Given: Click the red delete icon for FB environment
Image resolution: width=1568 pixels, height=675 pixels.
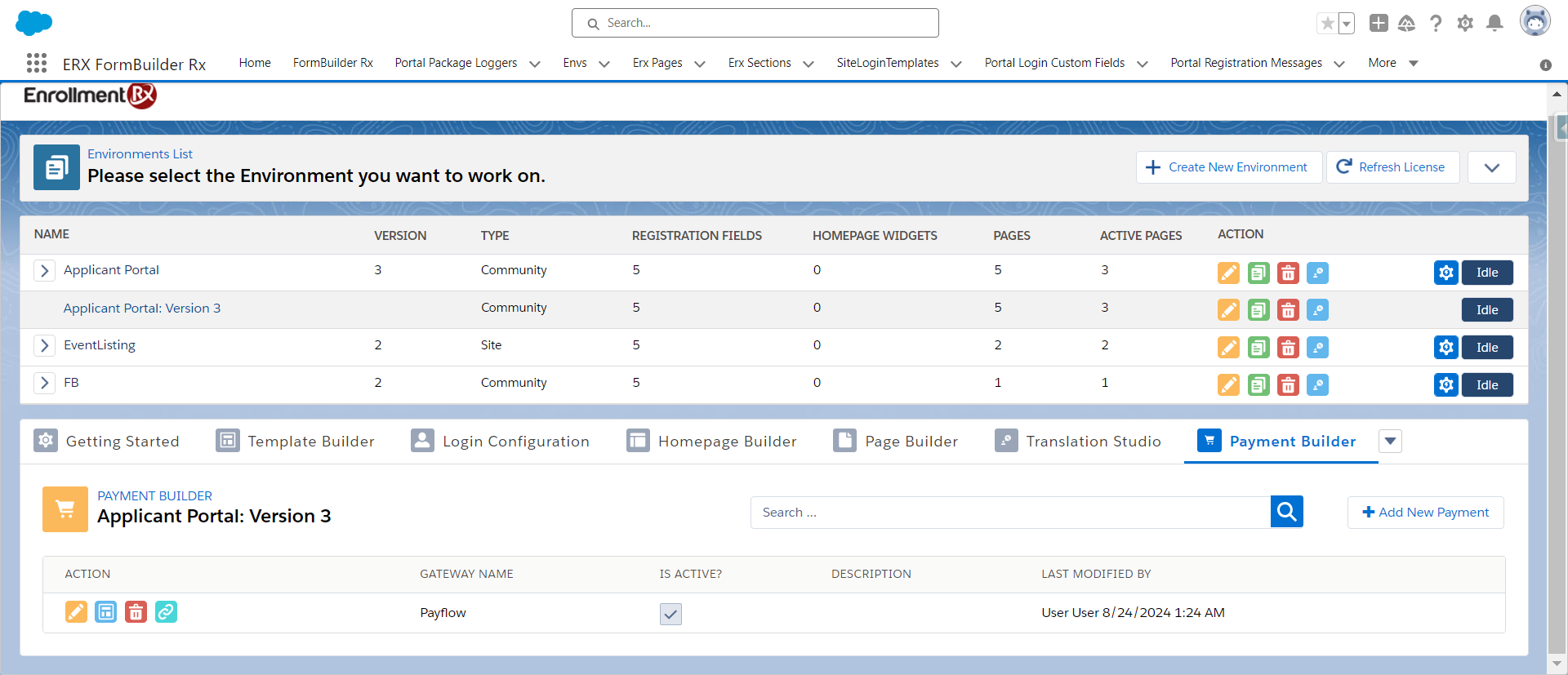Looking at the screenshot, I should coord(1288,385).
